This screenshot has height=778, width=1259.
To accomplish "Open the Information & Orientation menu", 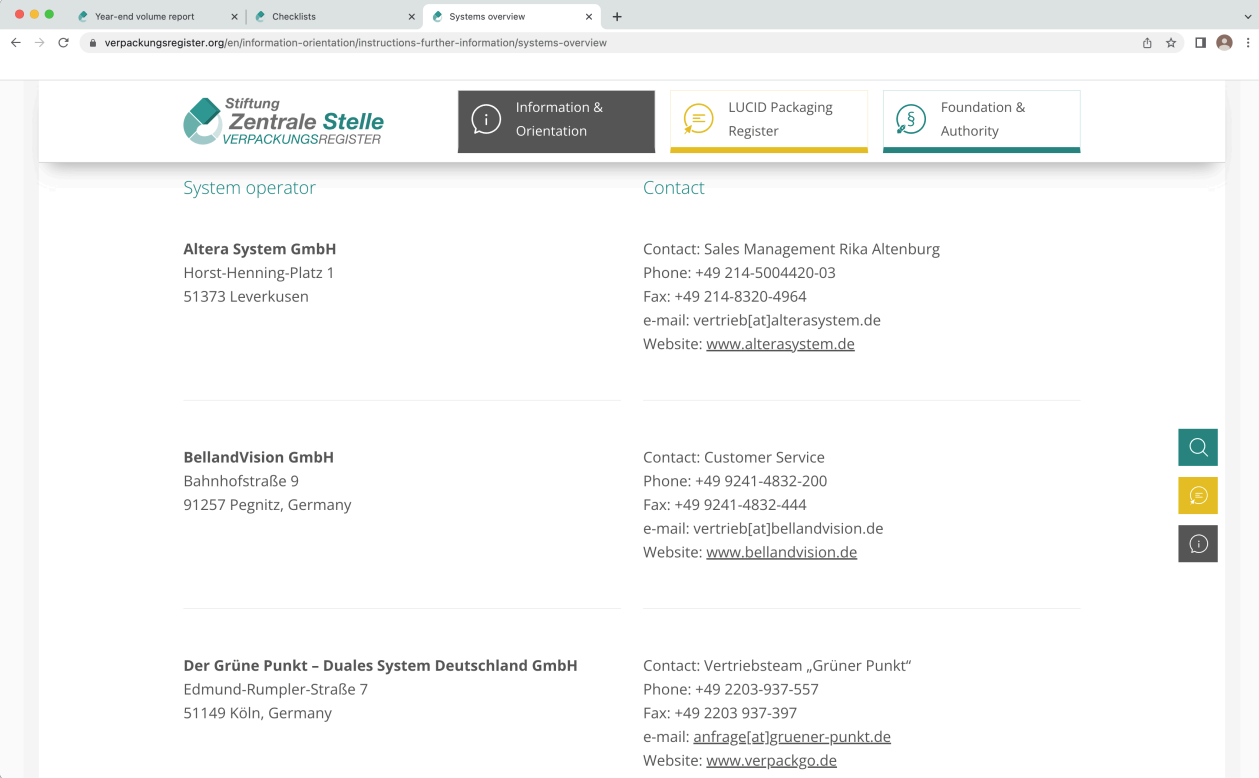I will pos(556,120).
